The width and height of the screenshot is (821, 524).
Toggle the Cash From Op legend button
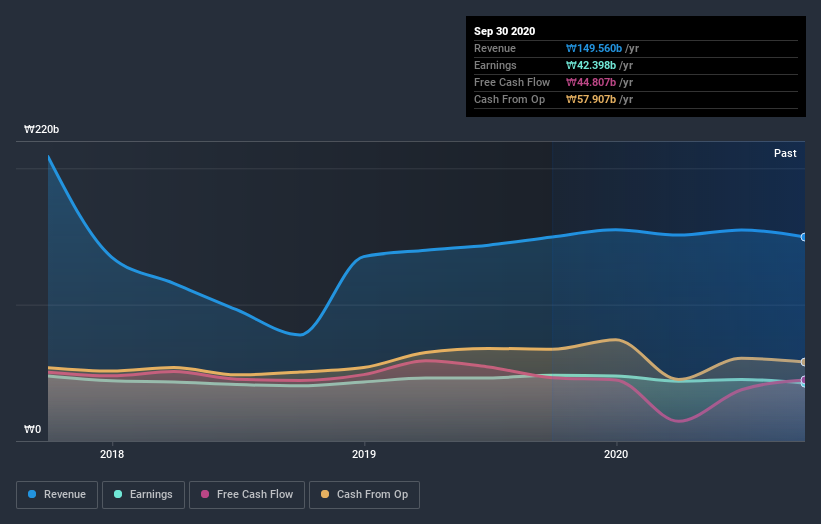(364, 495)
